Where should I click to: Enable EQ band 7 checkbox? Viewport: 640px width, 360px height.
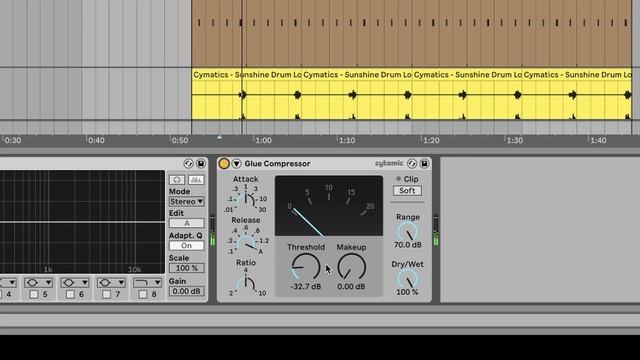click(107, 294)
